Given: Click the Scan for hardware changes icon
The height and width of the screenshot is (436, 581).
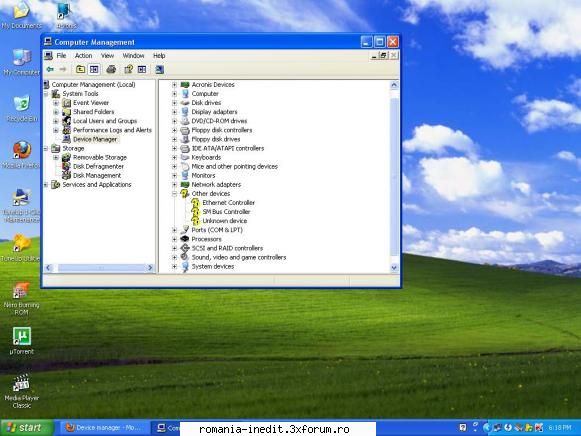Looking at the screenshot, I should pos(160,69).
